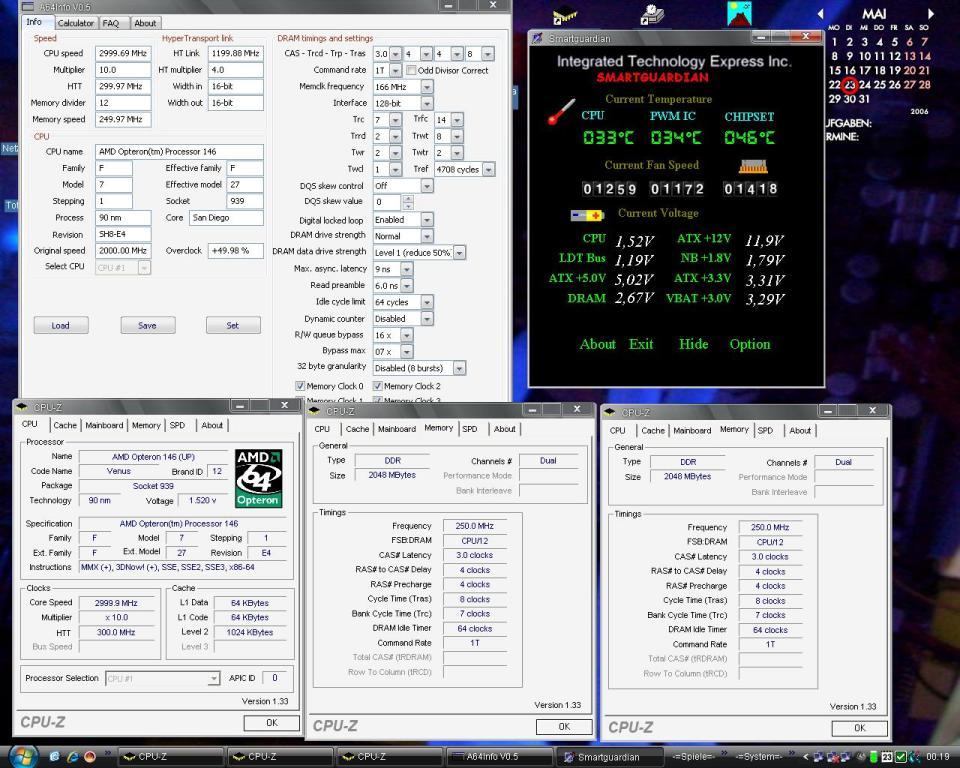The height and width of the screenshot is (768, 960).
Task: Open the CAS latency 3.0 dropdown
Action: (396, 54)
